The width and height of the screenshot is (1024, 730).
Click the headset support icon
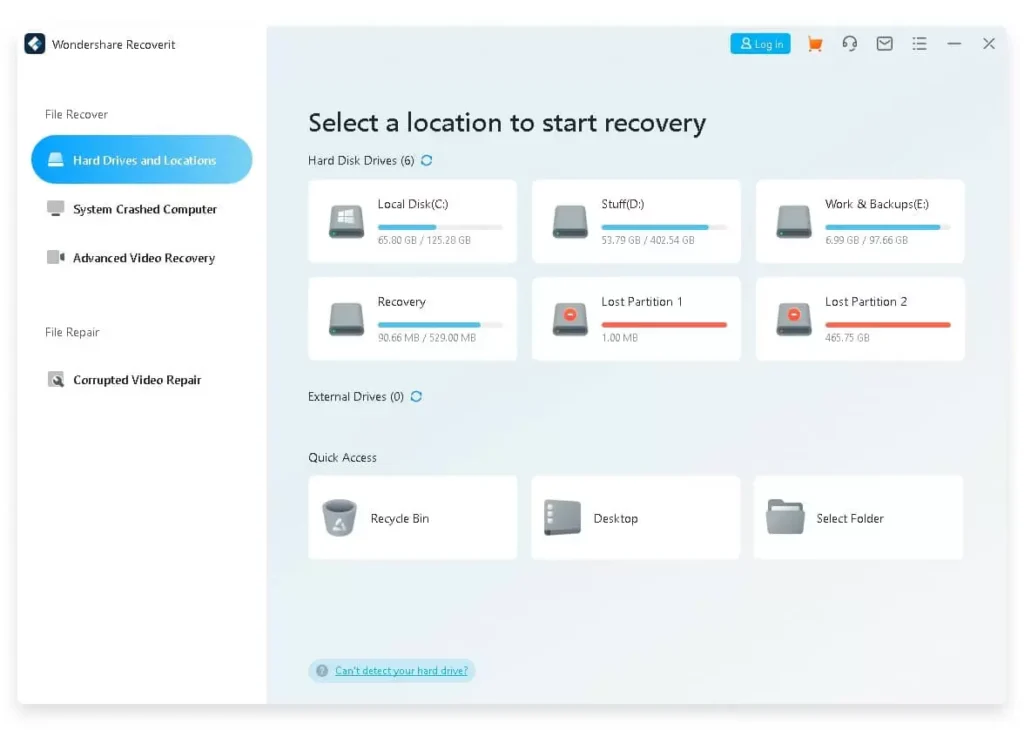tap(849, 43)
